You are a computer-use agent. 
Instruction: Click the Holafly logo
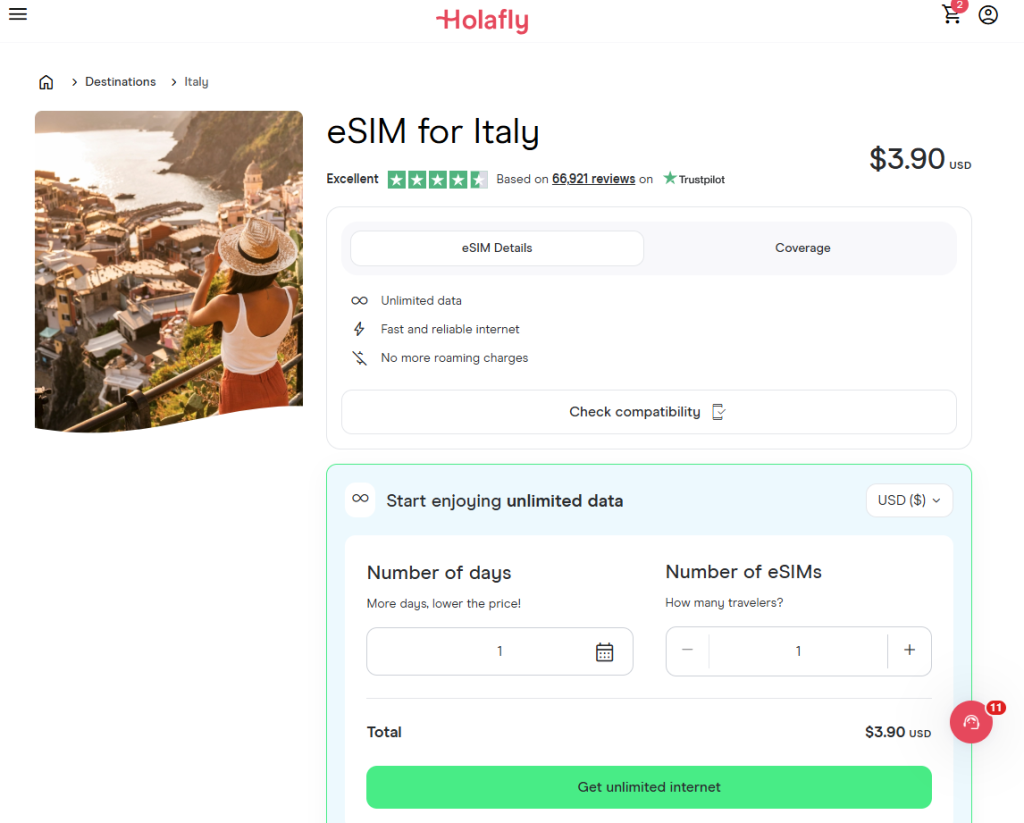click(x=482, y=19)
